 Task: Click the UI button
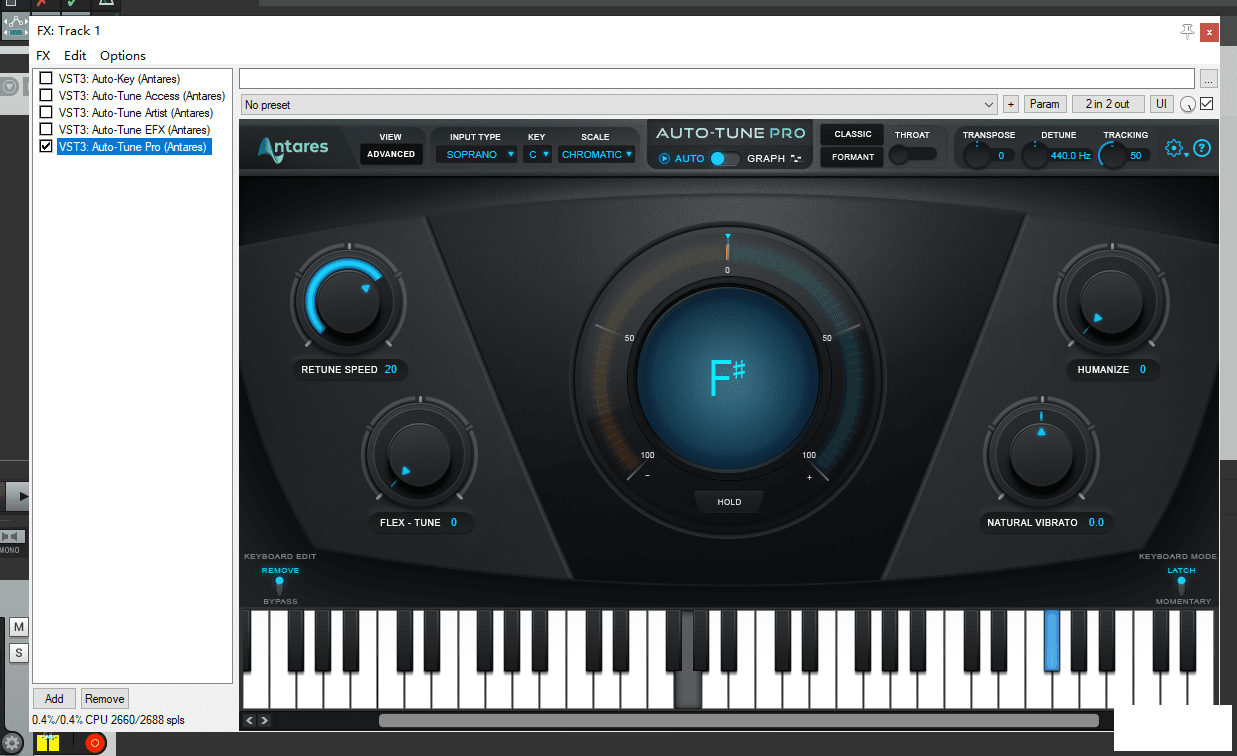[1162, 104]
